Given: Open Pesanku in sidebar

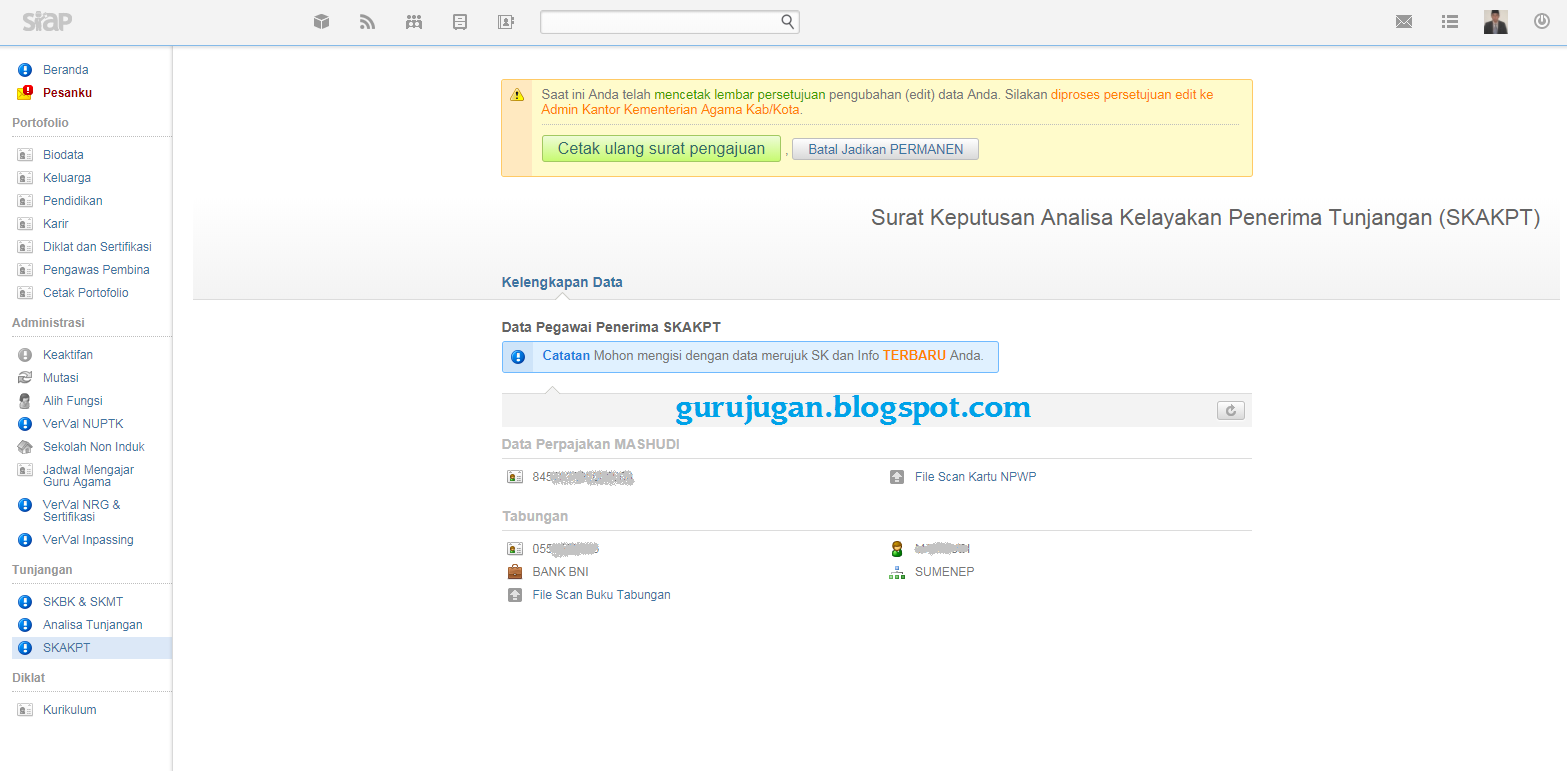Looking at the screenshot, I should [67, 93].
